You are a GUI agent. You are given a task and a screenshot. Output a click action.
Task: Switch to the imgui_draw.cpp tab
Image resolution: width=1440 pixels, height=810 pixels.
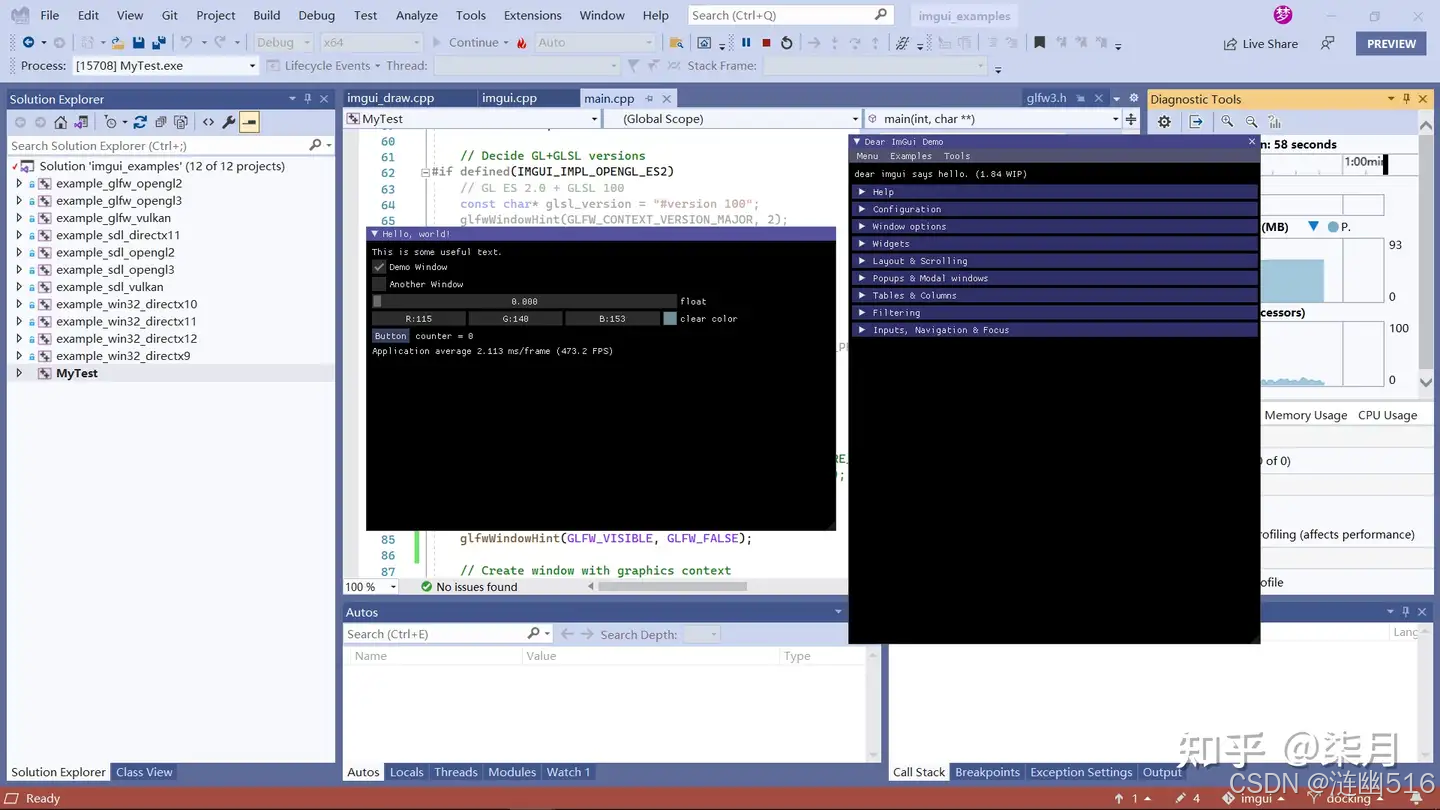[390, 98]
